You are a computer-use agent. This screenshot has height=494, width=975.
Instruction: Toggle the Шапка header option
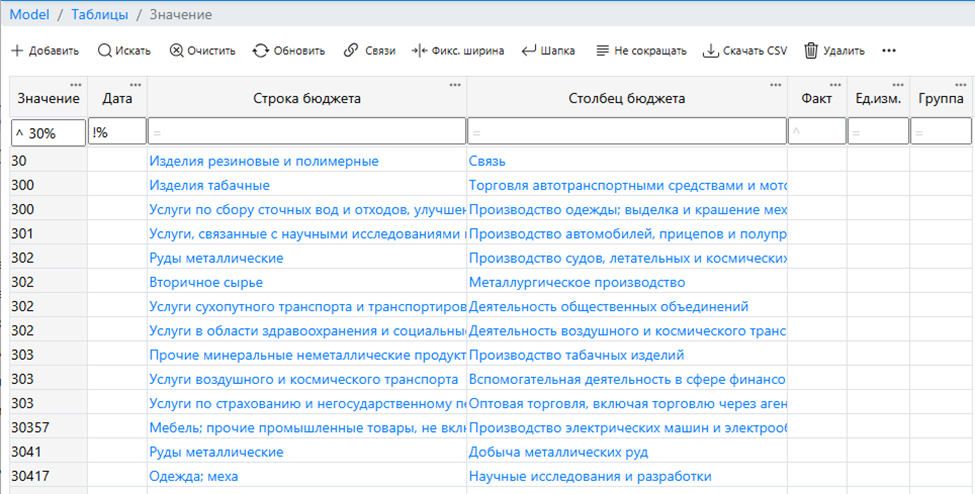pyautogui.click(x=530, y=51)
